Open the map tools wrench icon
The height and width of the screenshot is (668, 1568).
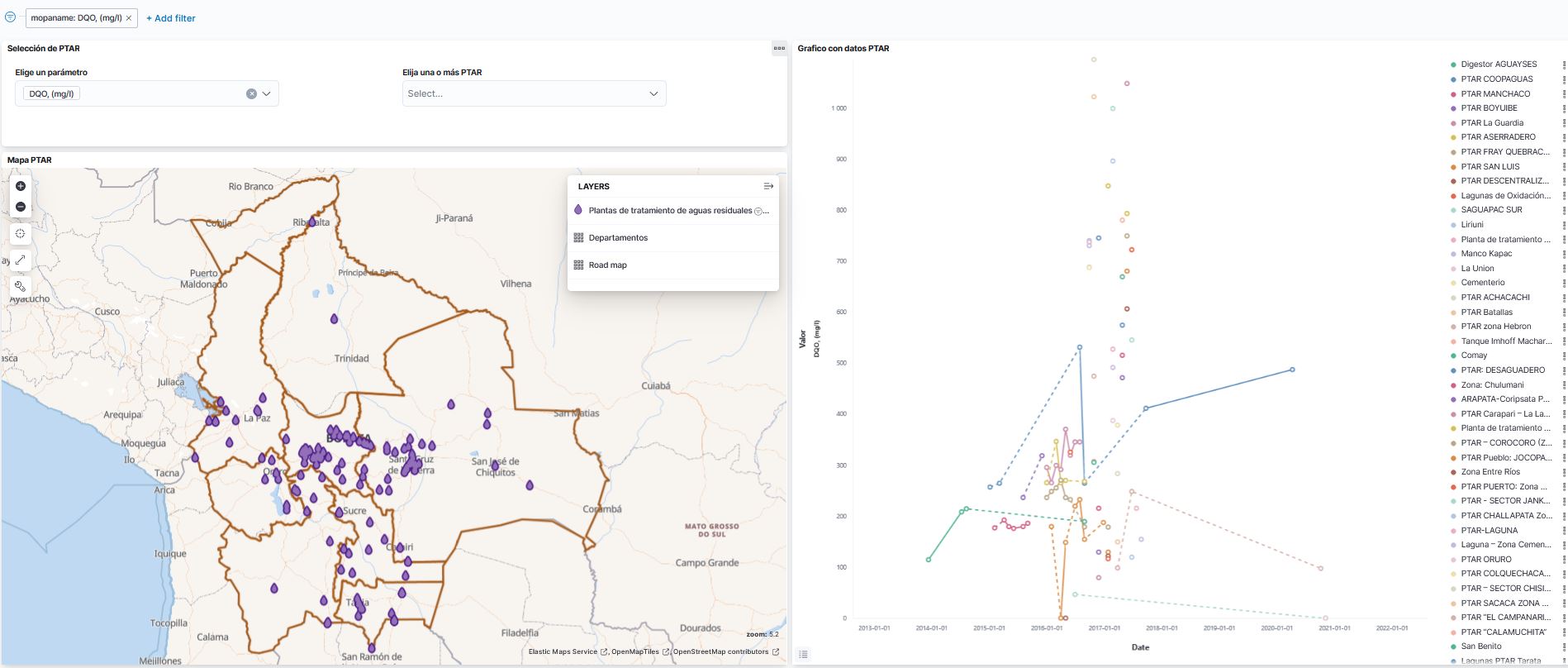[x=21, y=287]
